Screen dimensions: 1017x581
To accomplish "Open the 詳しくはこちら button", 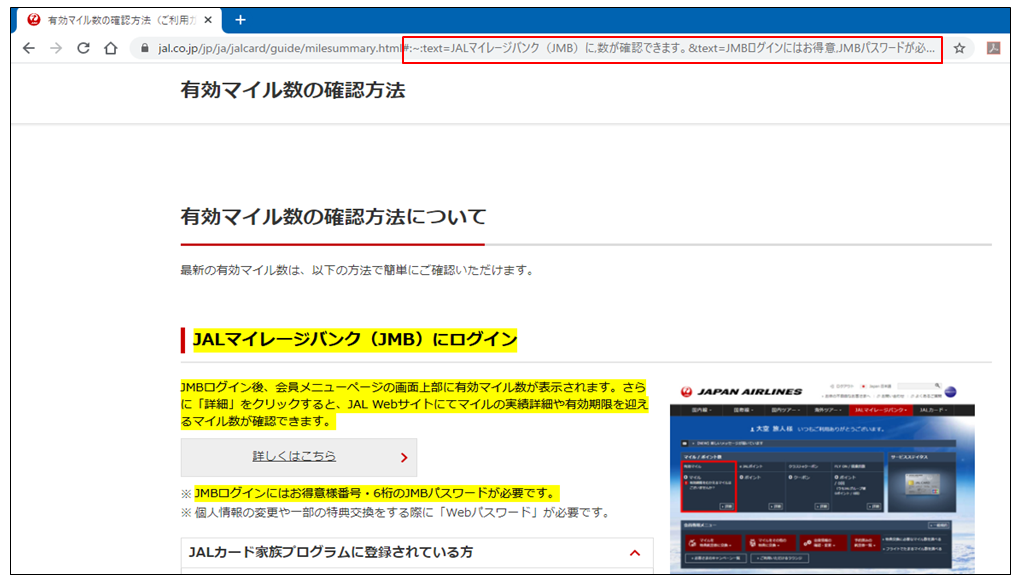I will tap(298, 457).
